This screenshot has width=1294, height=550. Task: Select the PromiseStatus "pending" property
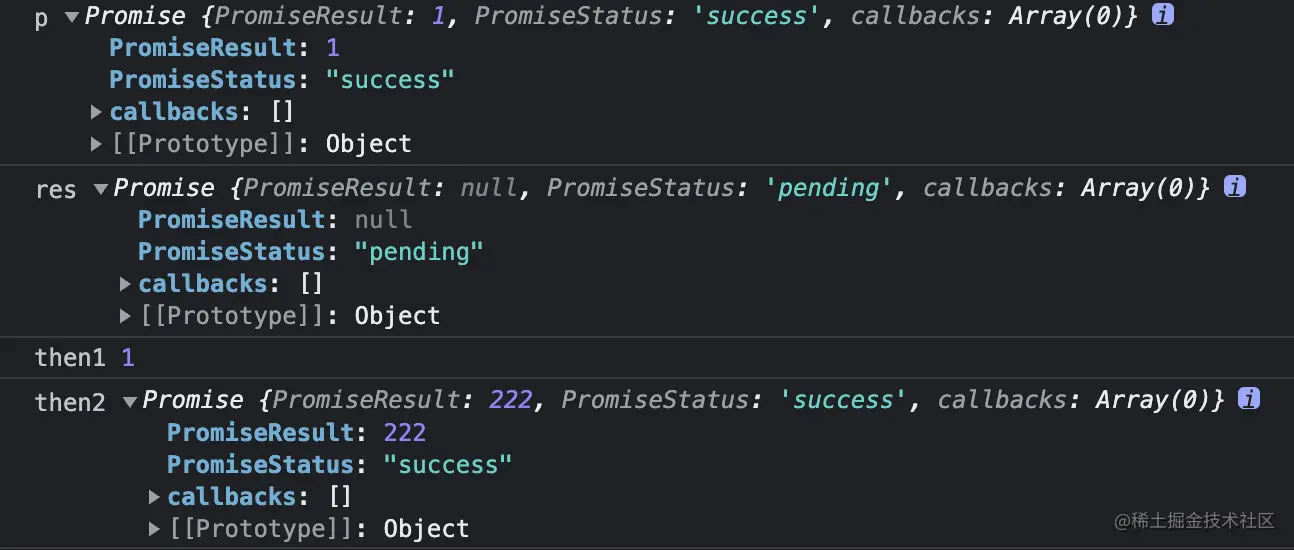pyautogui.click(x=310, y=251)
